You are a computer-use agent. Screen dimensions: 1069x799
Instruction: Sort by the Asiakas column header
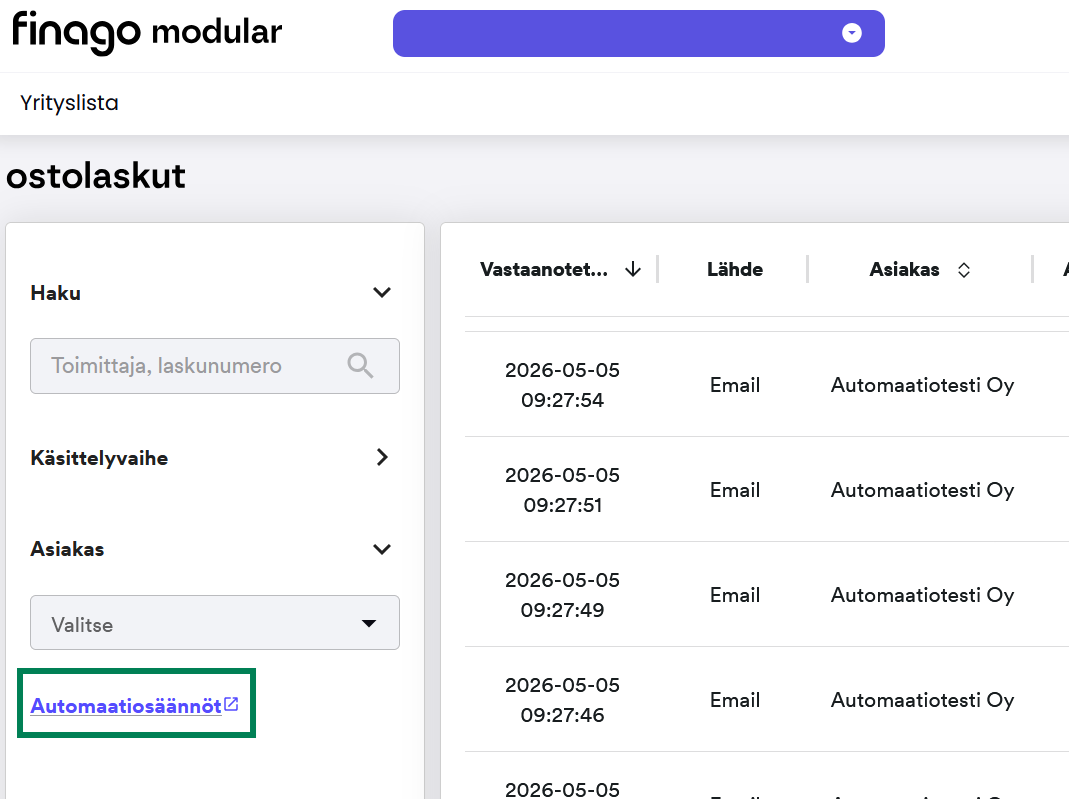[904, 269]
